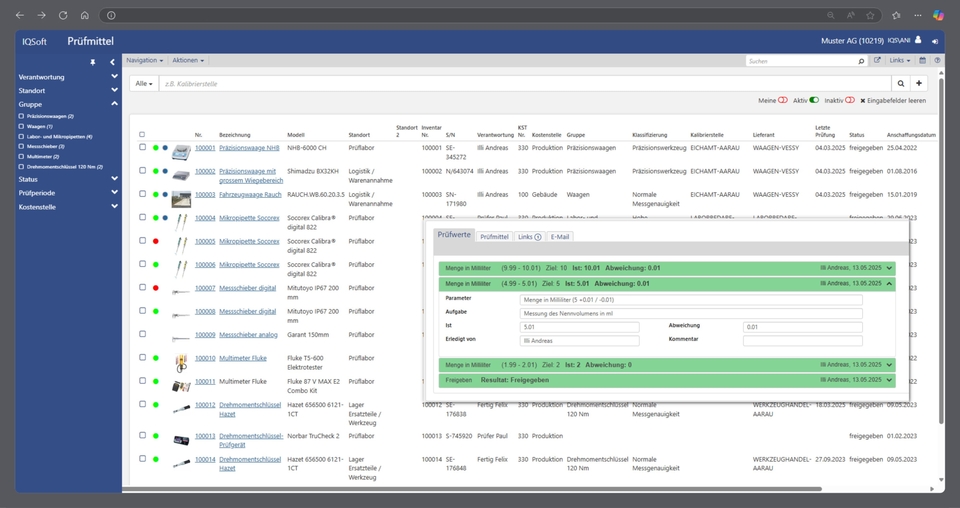This screenshot has height=508, width=960.
Task: Click the magnifier icon in the filter bar
Action: click(x=901, y=84)
